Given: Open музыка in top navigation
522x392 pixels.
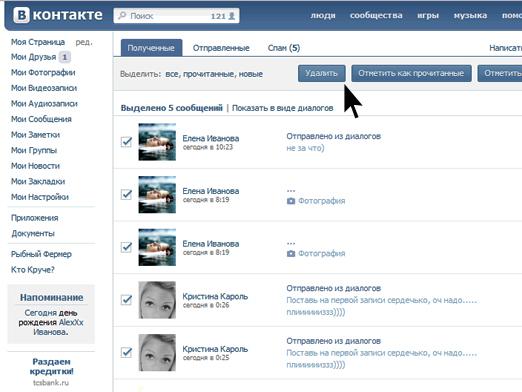Looking at the screenshot, I should click(x=470, y=15).
